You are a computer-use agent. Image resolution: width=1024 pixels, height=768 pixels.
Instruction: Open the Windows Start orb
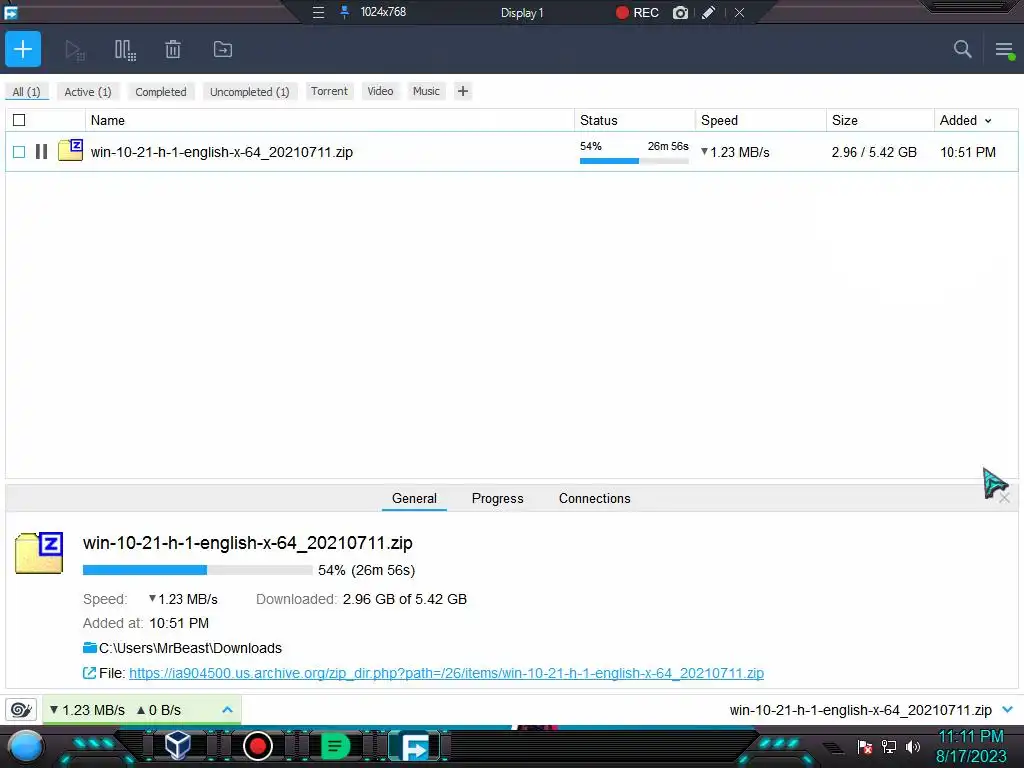pyautogui.click(x=27, y=746)
